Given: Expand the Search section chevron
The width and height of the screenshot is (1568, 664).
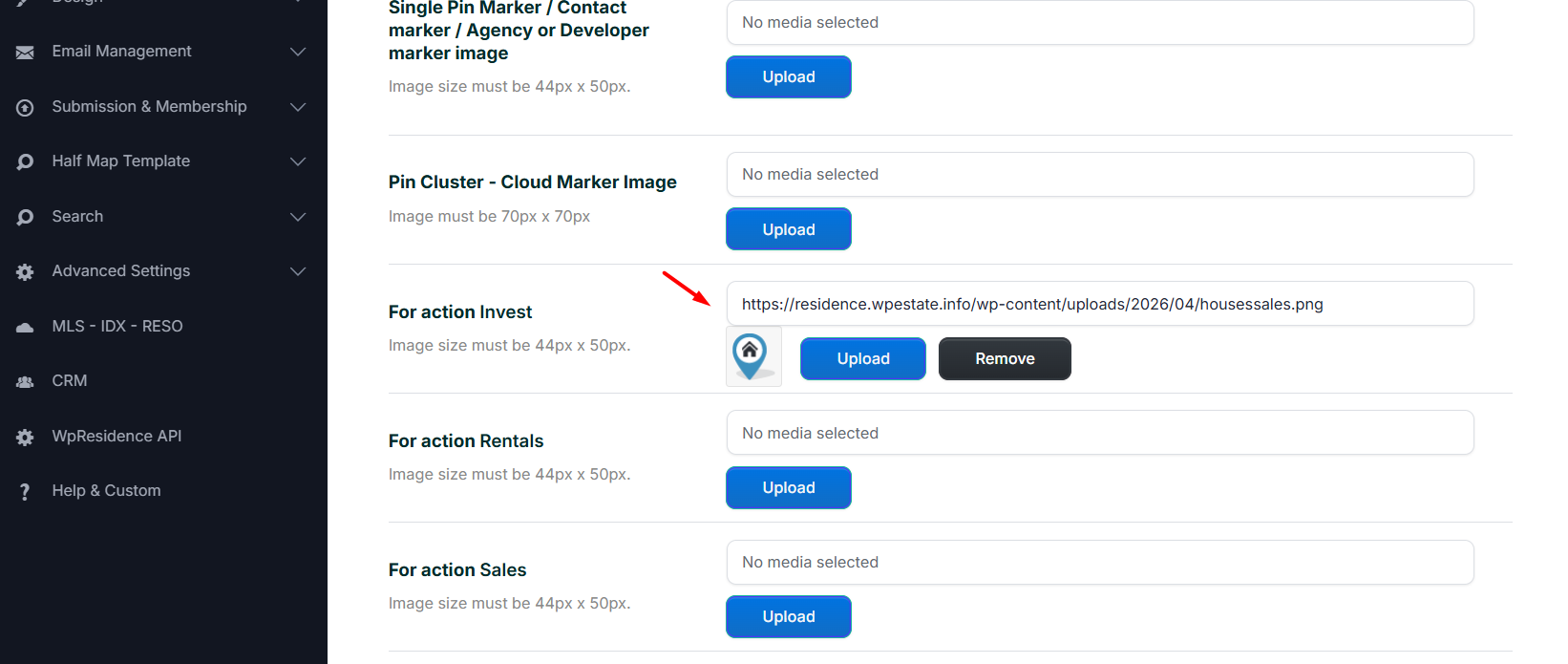Looking at the screenshot, I should pos(298,217).
